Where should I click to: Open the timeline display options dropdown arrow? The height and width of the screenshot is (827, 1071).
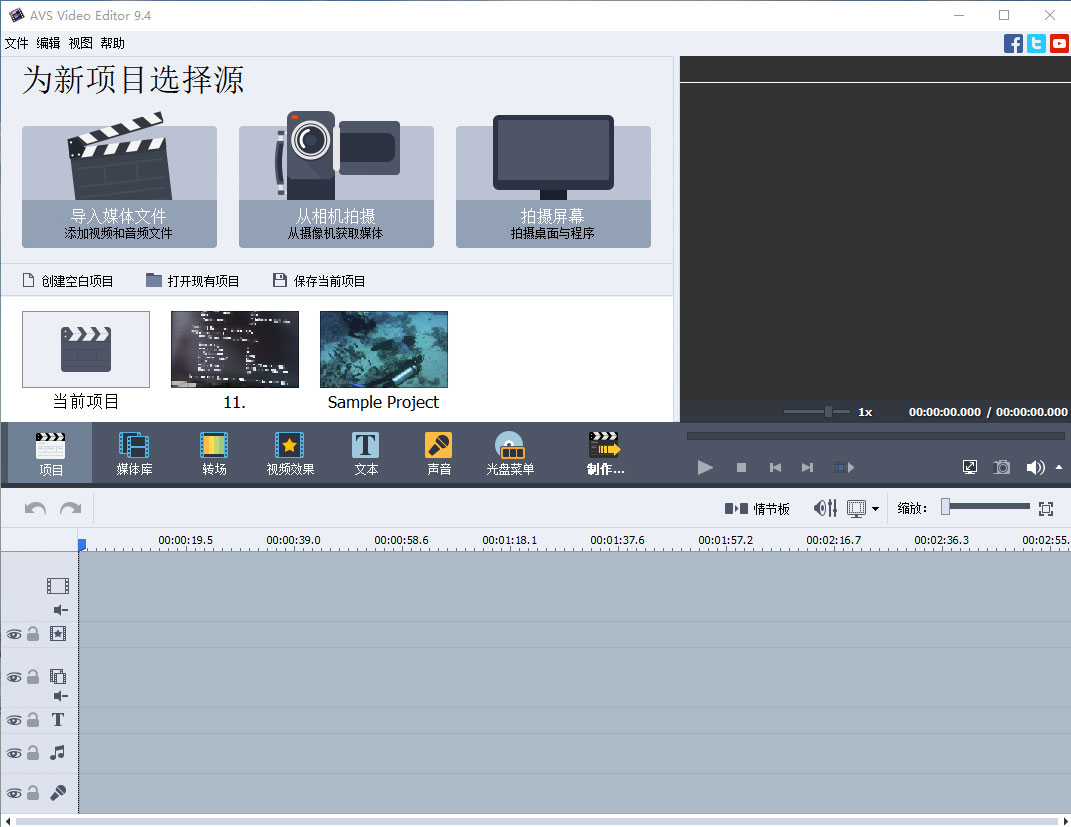coord(875,509)
